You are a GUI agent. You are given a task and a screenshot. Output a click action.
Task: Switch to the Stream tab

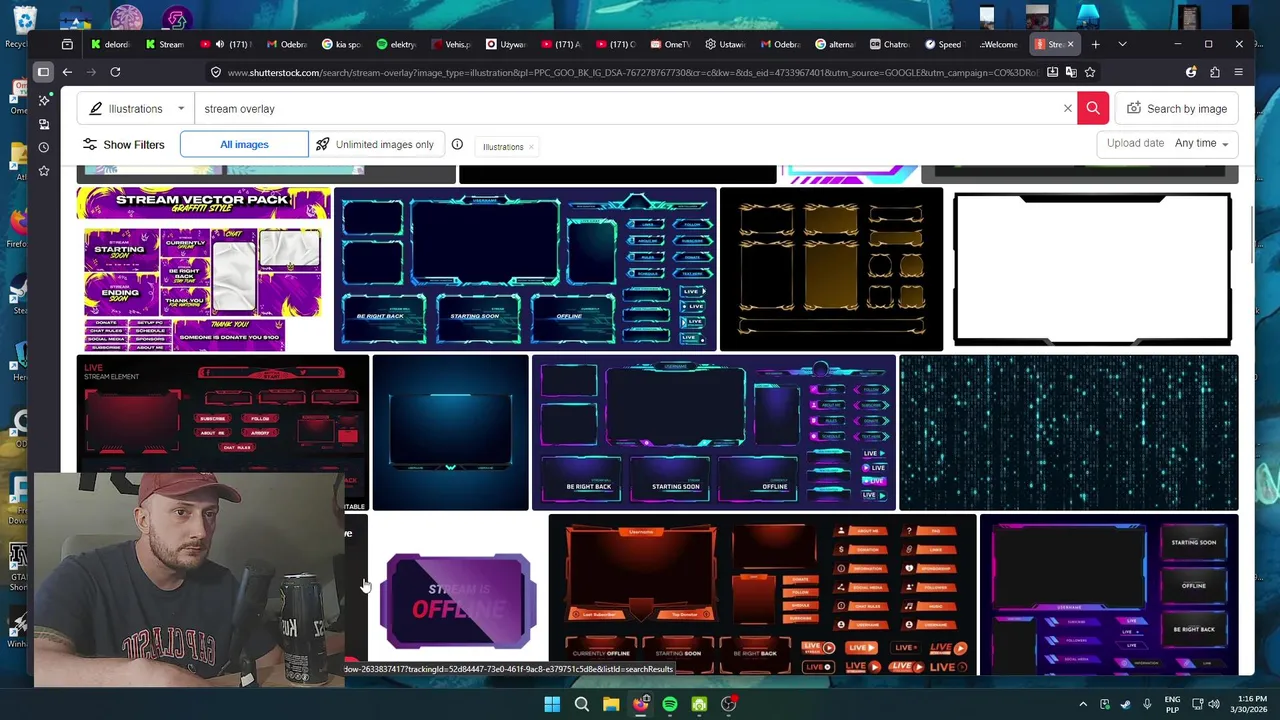[x=165, y=44]
